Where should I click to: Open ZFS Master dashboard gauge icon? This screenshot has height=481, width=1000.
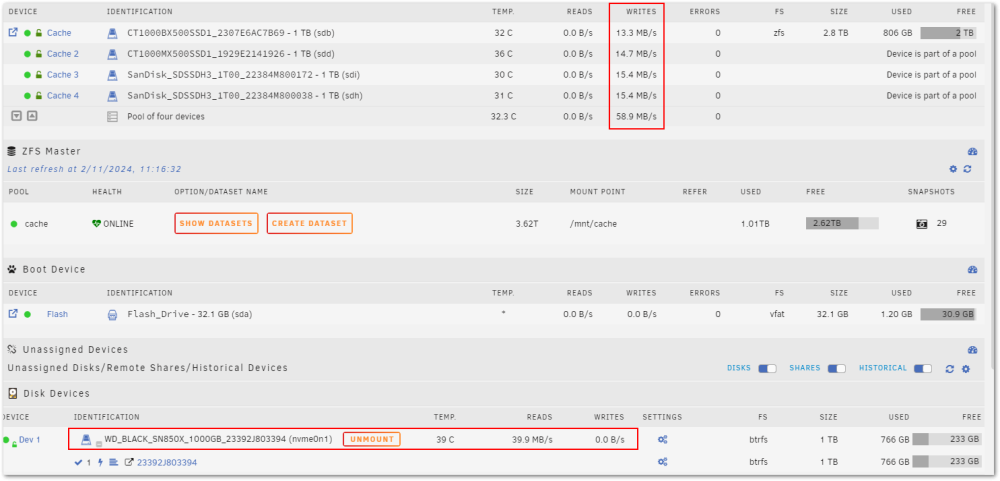tap(972, 152)
